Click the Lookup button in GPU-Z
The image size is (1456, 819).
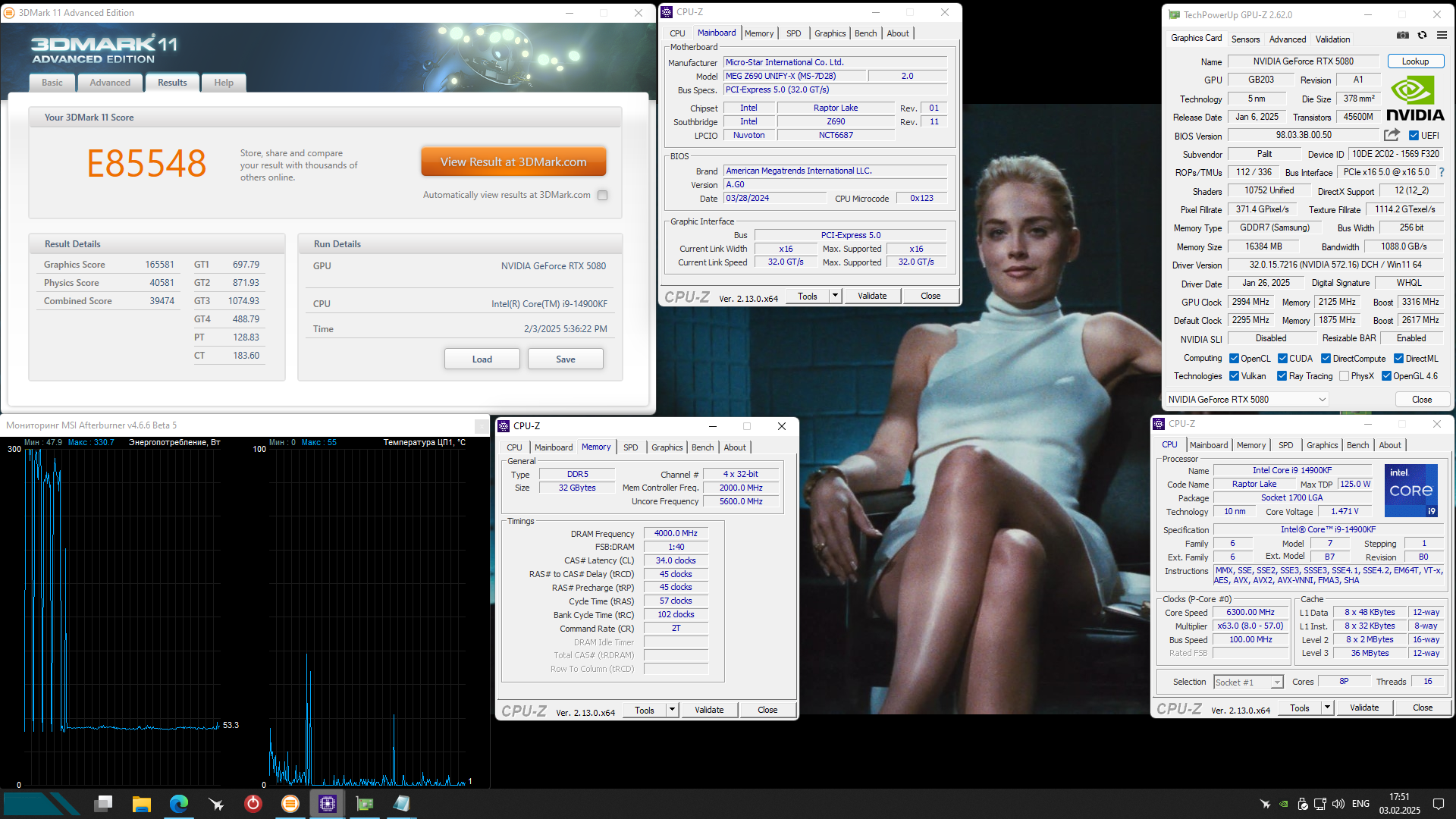[x=1415, y=61]
